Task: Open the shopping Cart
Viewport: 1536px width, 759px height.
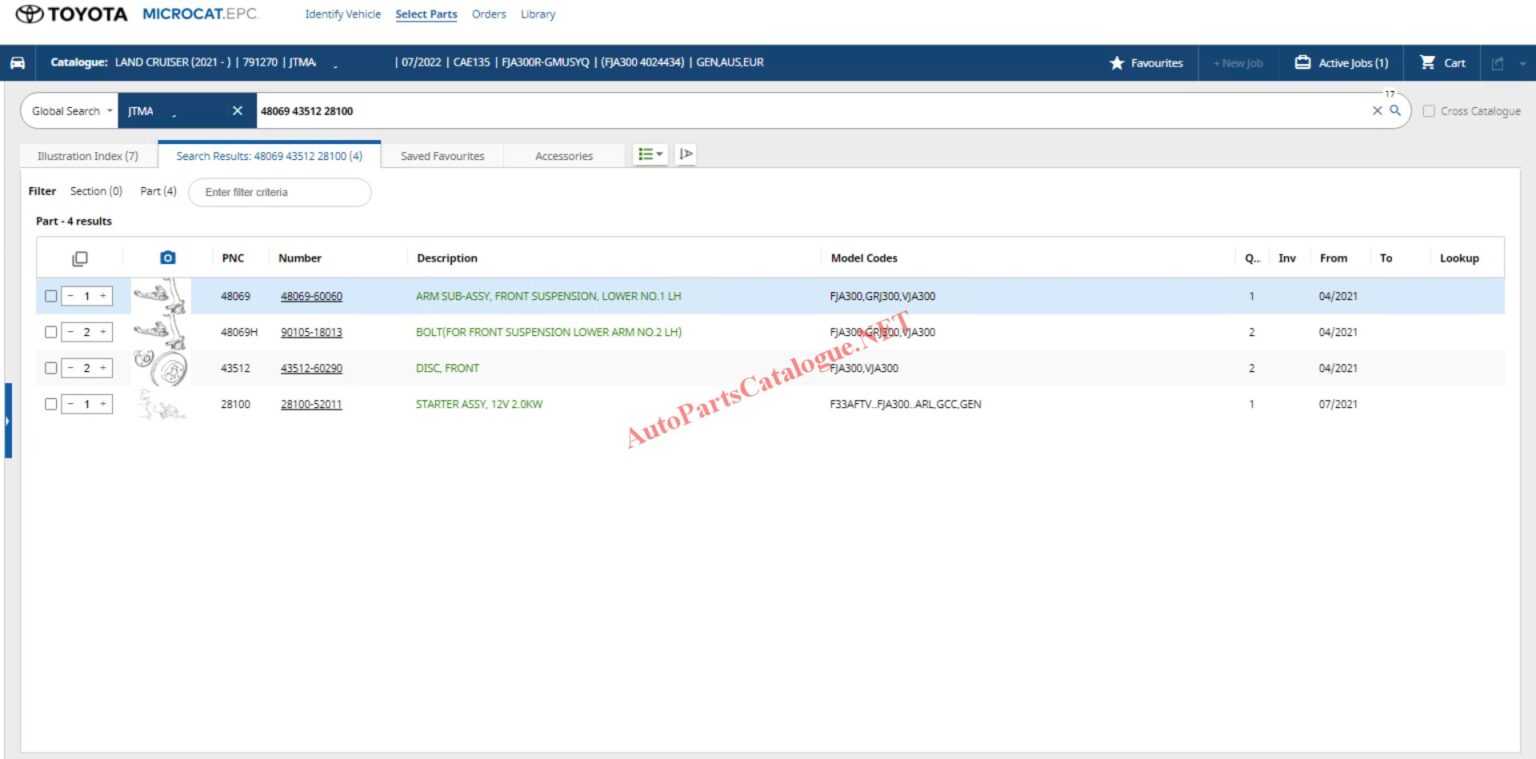Action: coord(1443,63)
